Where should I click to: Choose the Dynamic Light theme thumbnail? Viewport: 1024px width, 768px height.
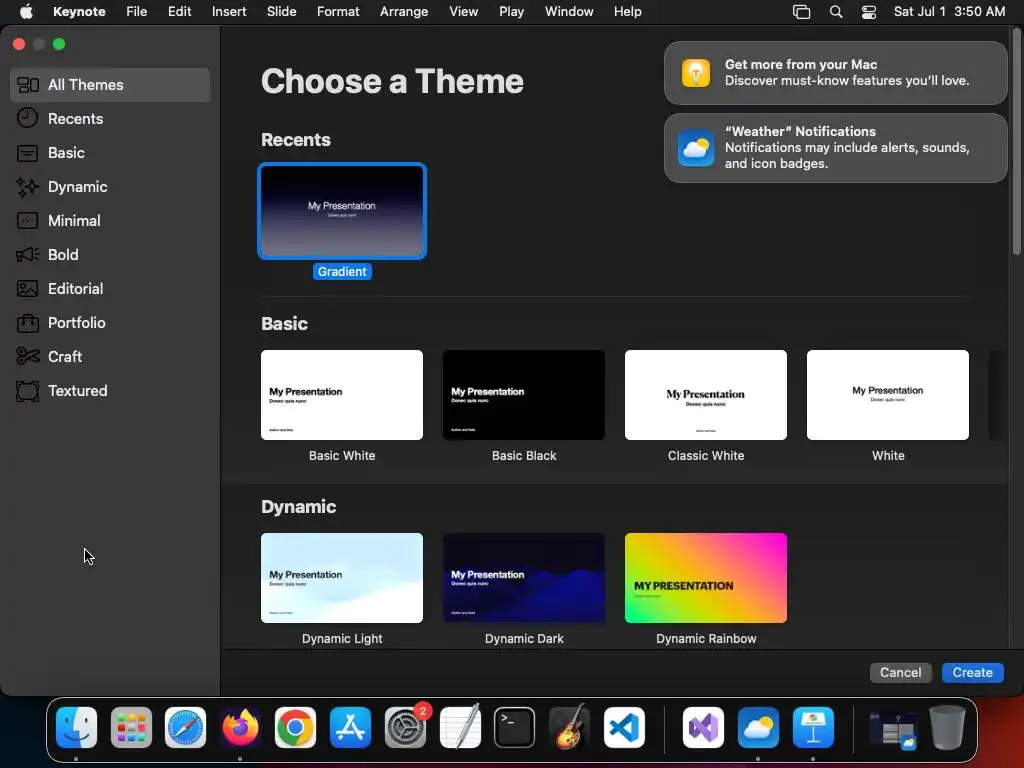342,578
